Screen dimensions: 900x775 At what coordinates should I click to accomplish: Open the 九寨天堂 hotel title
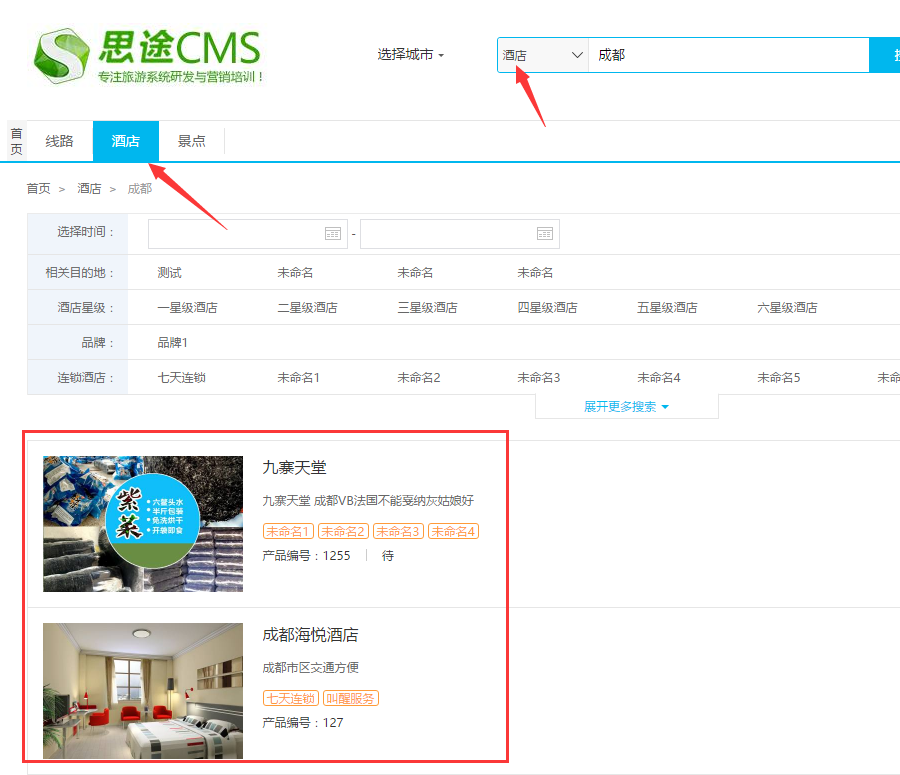point(294,468)
